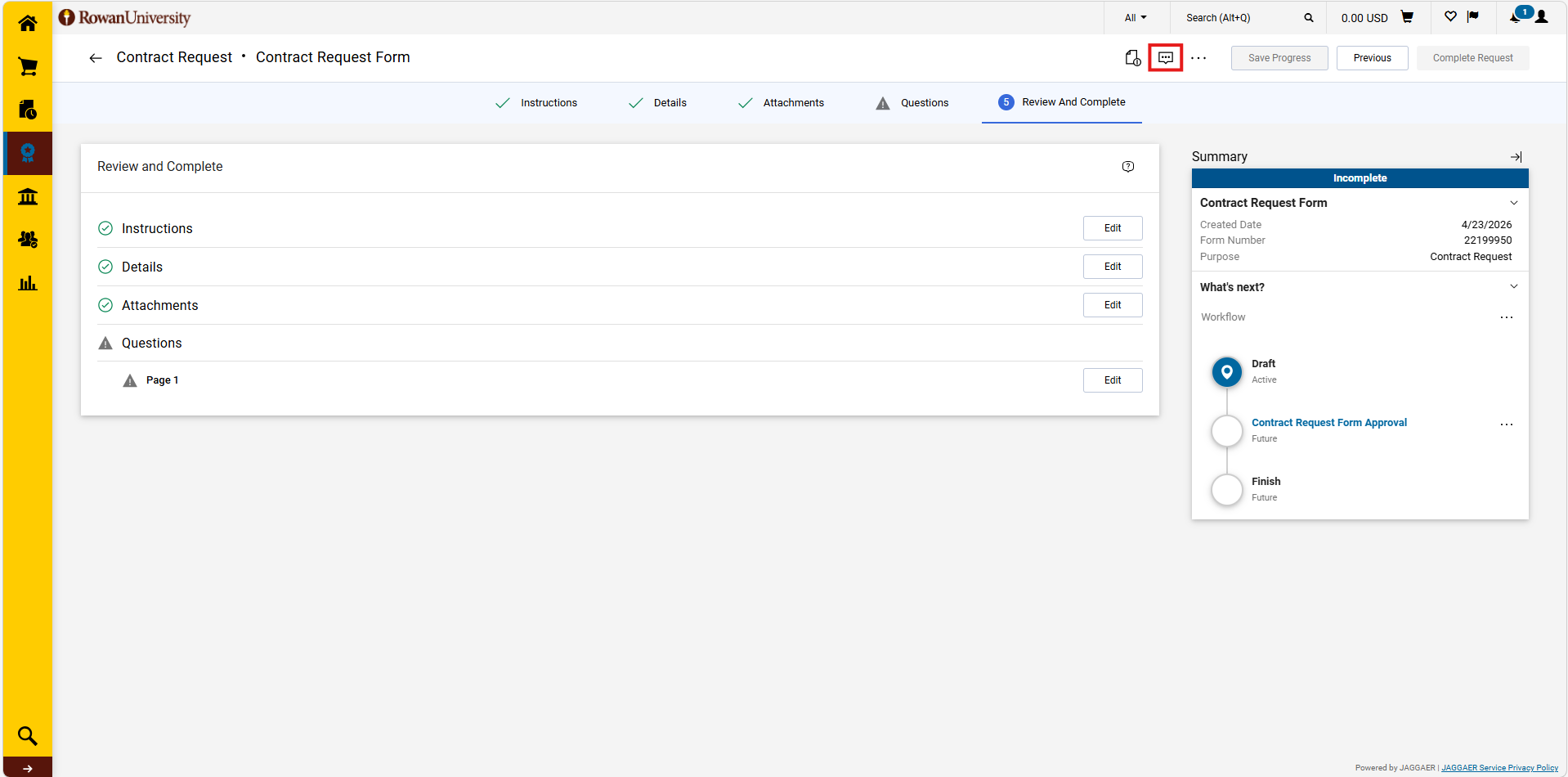1568x777 pixels.
Task: Edit the Details section
Action: click(1112, 267)
